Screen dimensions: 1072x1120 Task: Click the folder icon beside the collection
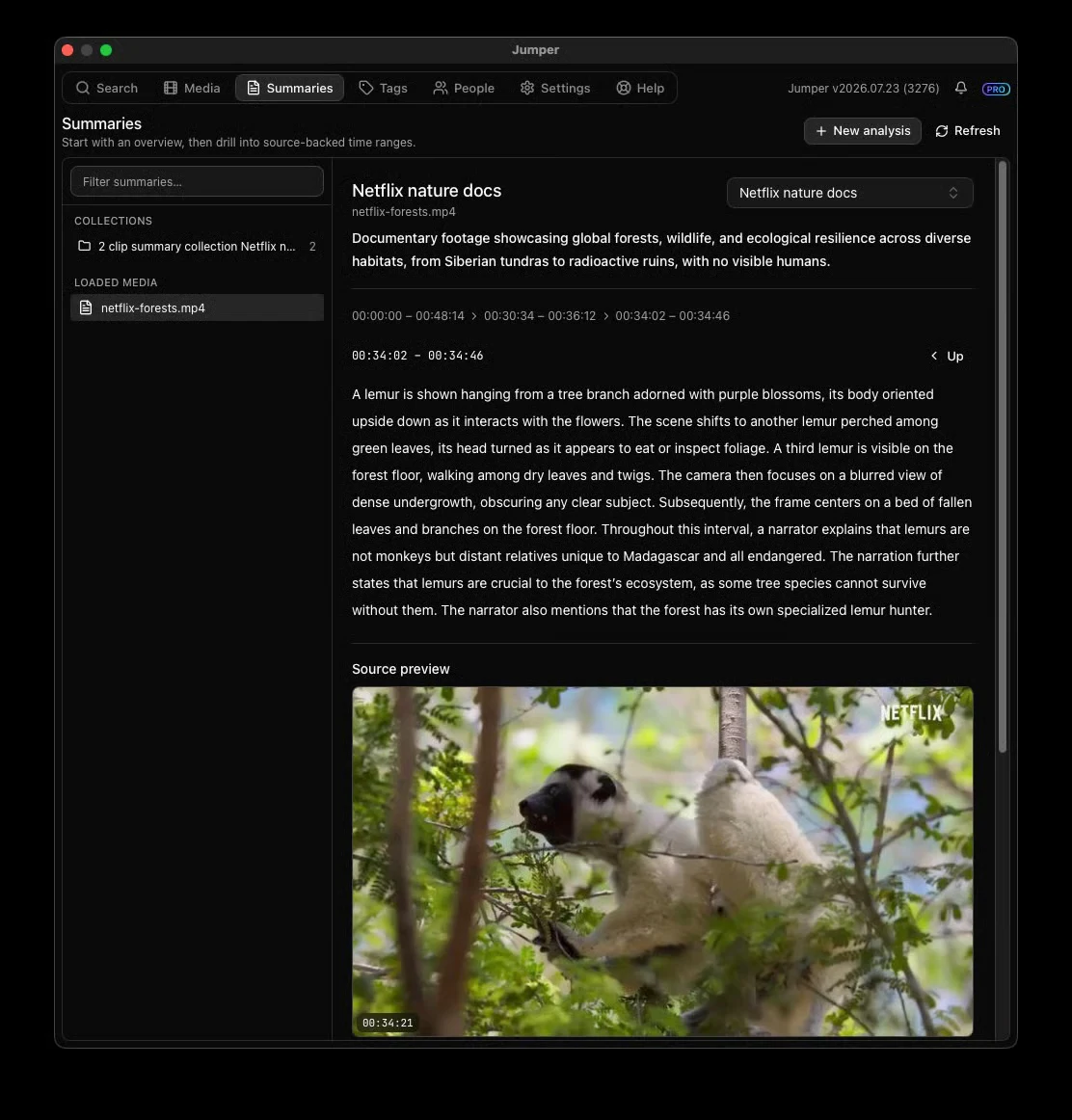point(84,246)
